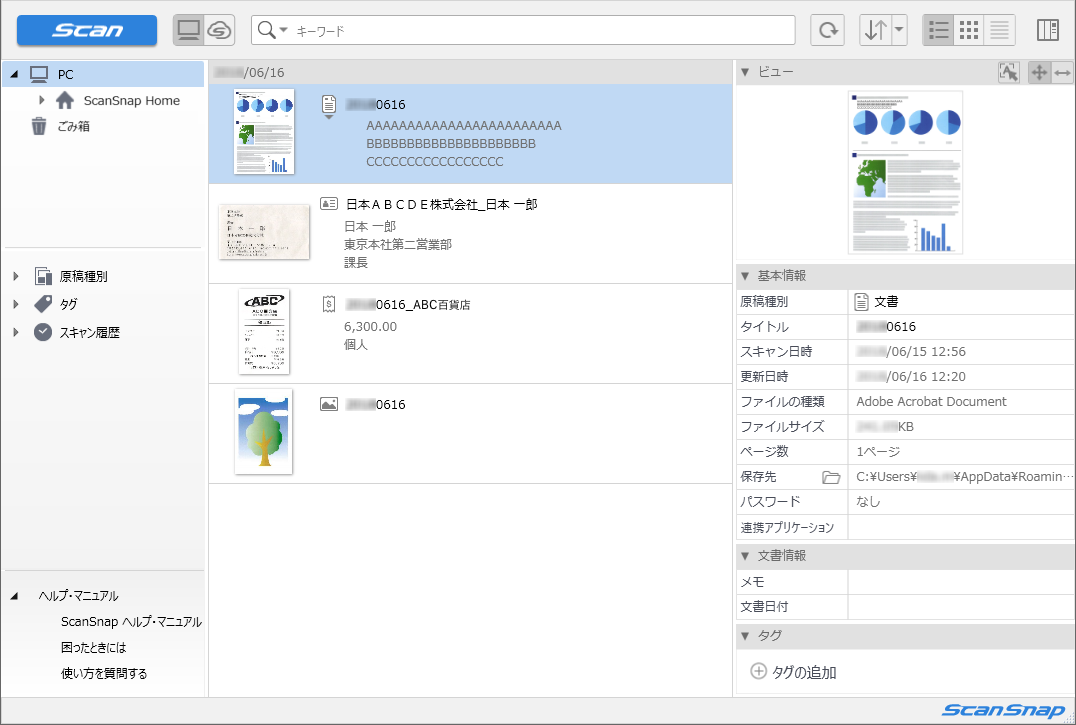Select the 日本ＡＢＣＤＥ株式会社_日本 一郎 record title
This screenshot has height=725, width=1076.
pyautogui.click(x=441, y=204)
